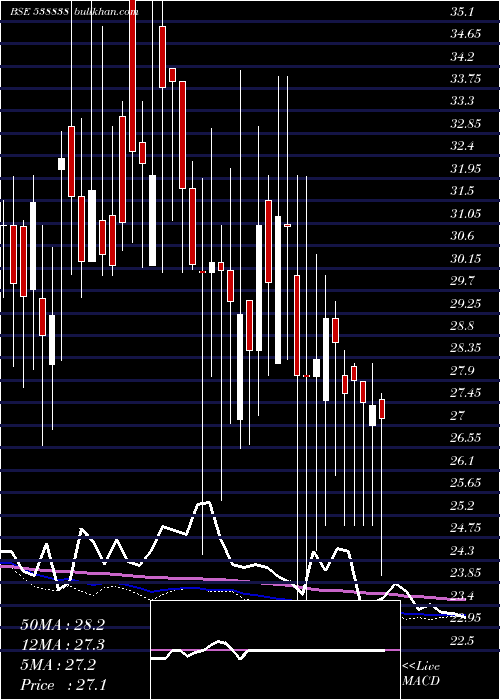Pick the 22.5 price level label
Screen dimensions: 500x700
(x=462, y=641)
